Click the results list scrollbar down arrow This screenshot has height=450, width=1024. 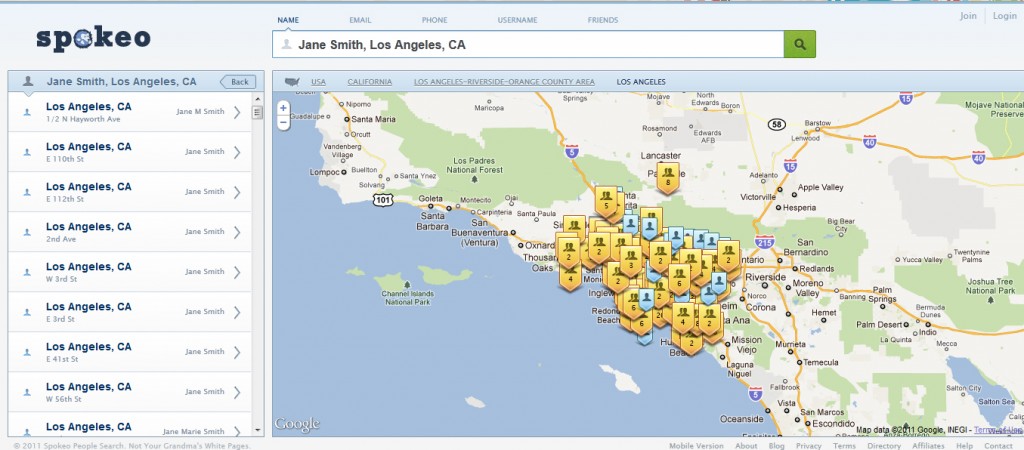point(257,430)
